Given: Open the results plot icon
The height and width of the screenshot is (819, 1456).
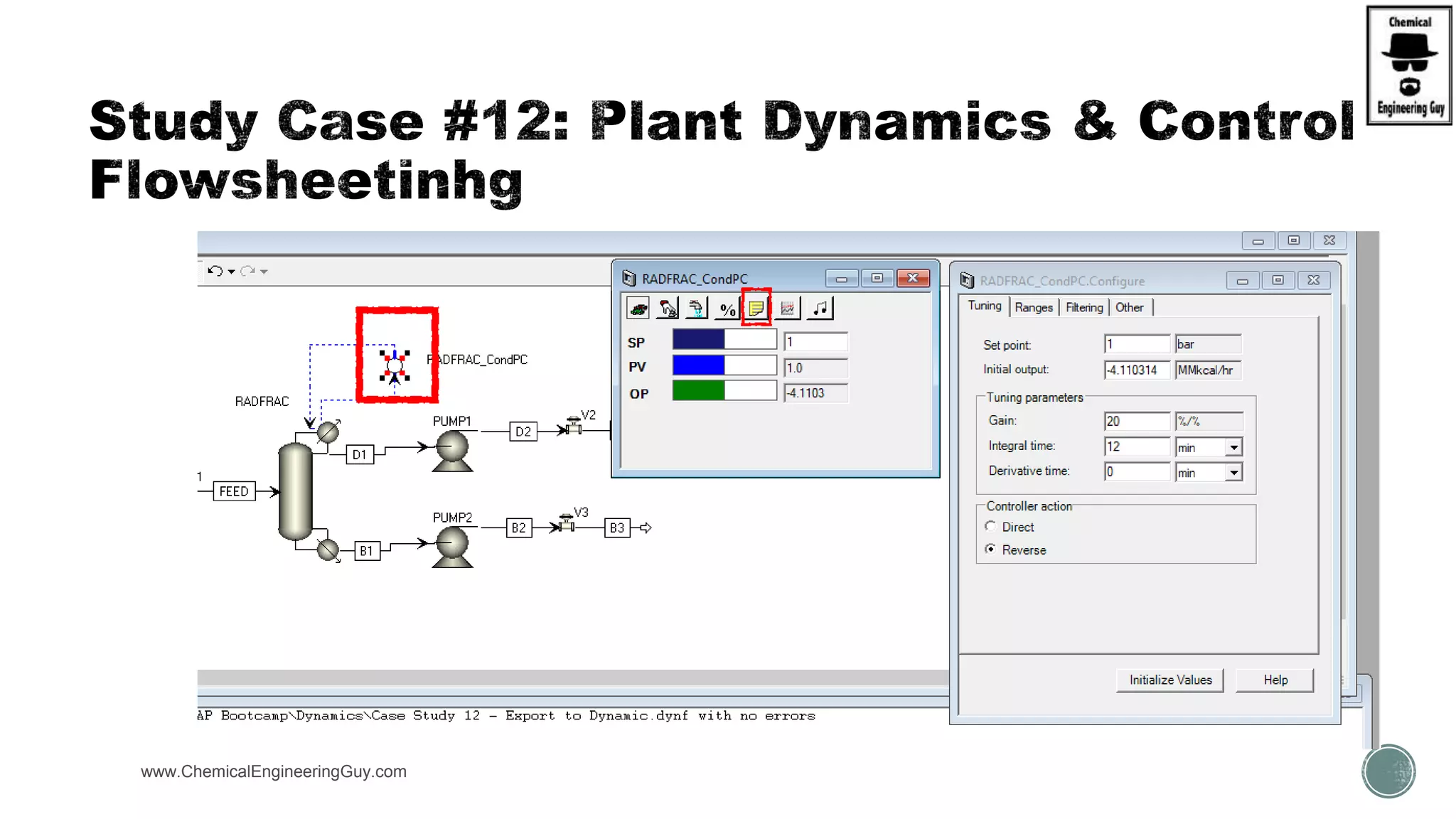Looking at the screenshot, I should coord(787,309).
